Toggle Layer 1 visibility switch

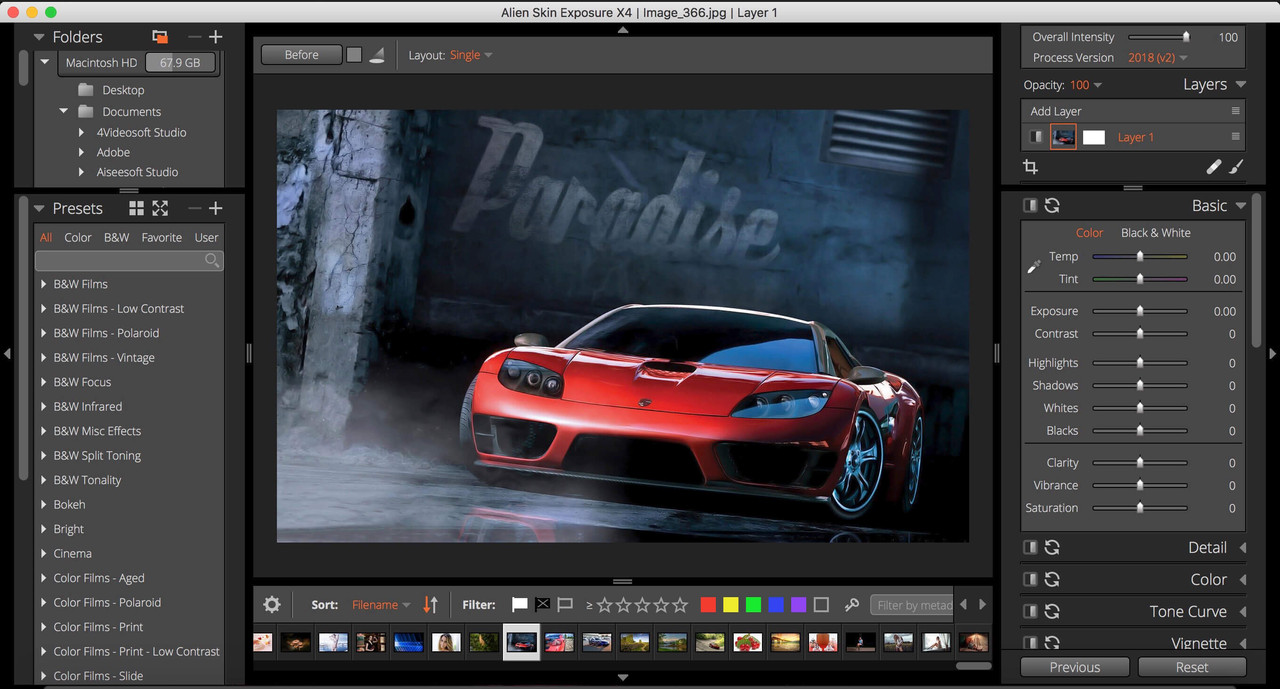point(1036,137)
